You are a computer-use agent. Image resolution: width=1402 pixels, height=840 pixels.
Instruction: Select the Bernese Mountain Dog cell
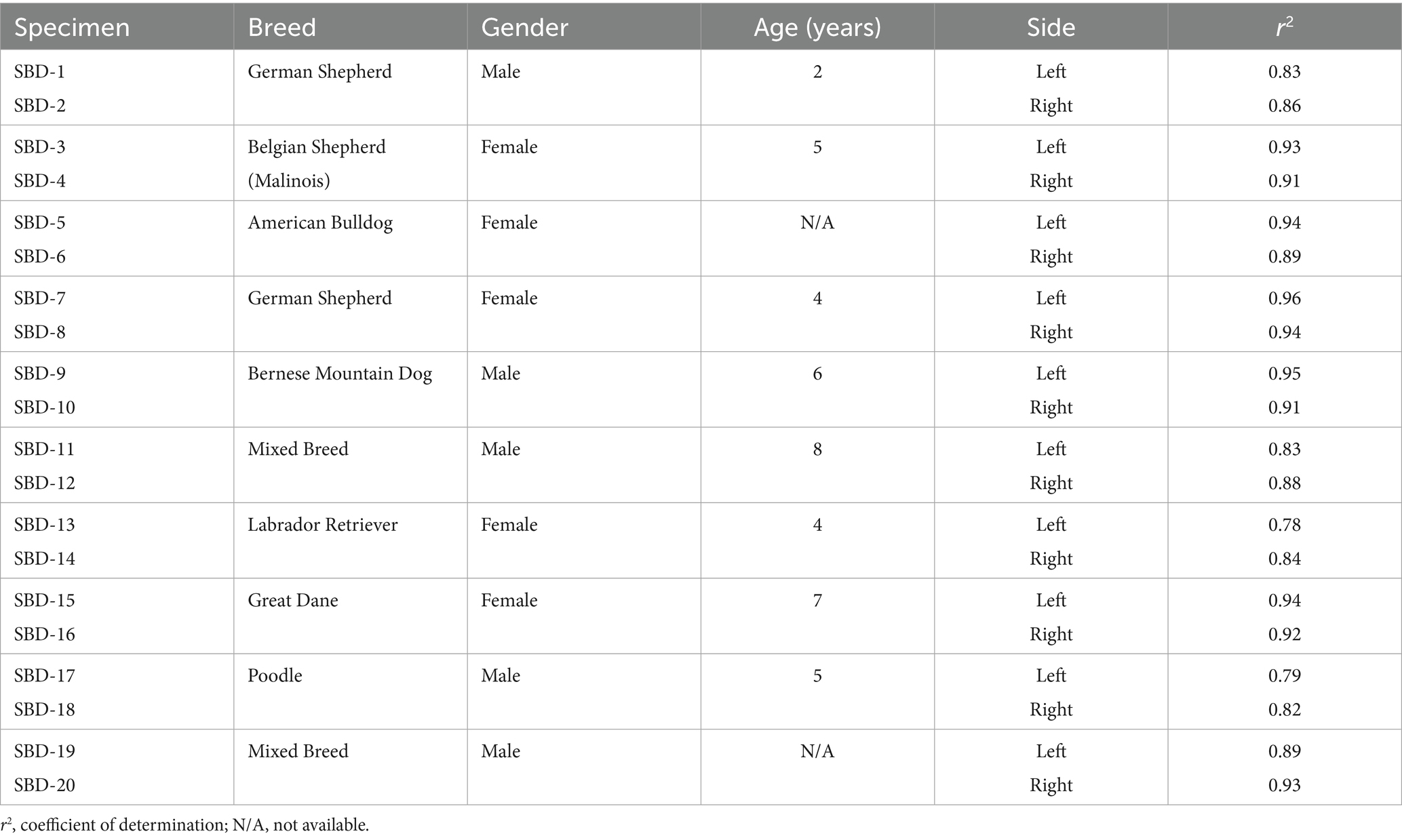[340, 374]
